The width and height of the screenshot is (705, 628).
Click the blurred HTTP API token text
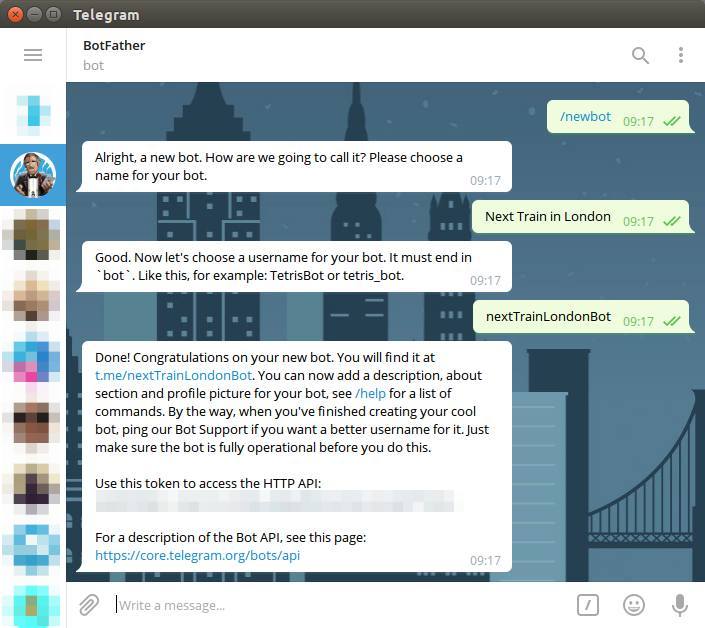(x=275, y=501)
